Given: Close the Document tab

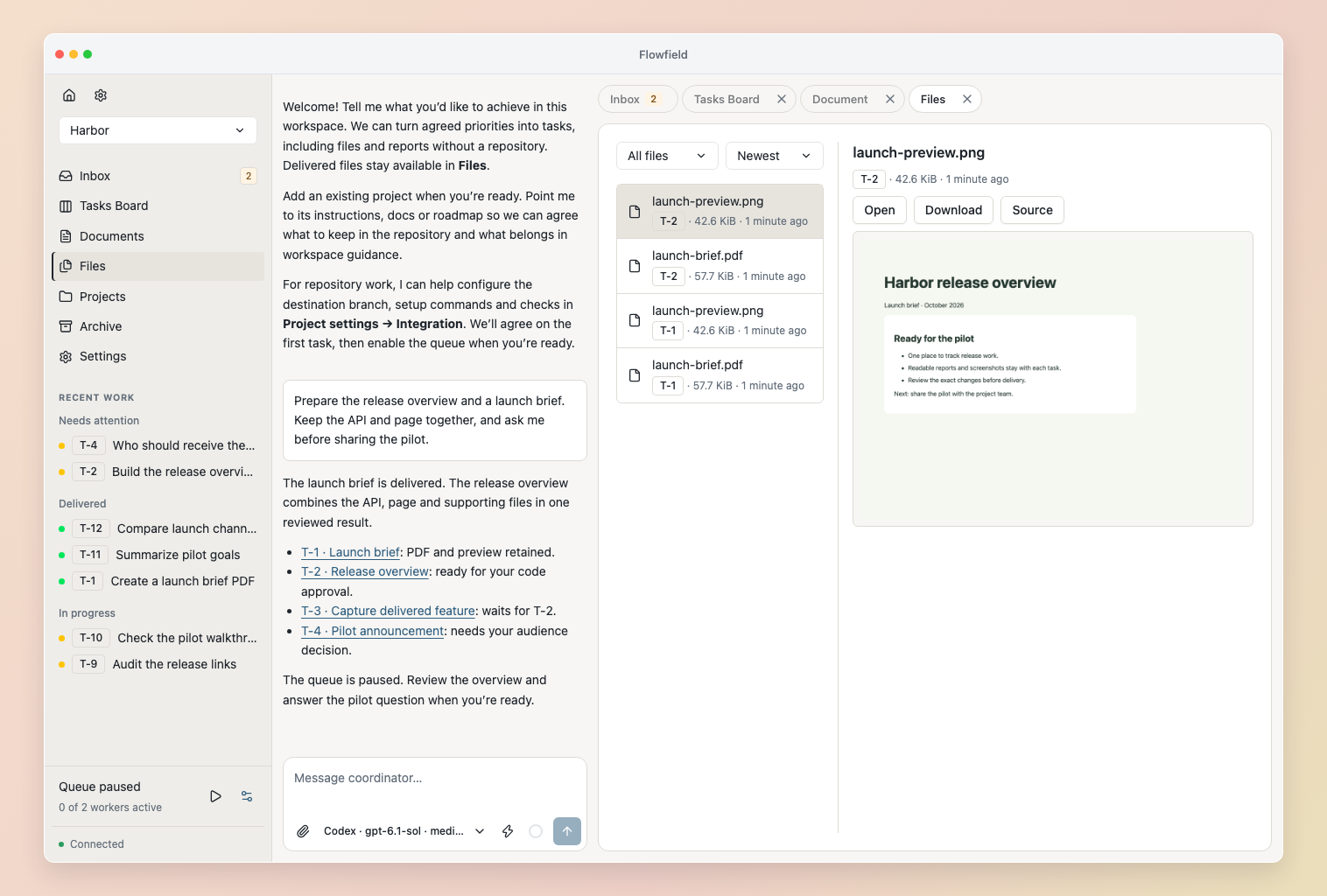Looking at the screenshot, I should coord(890,99).
